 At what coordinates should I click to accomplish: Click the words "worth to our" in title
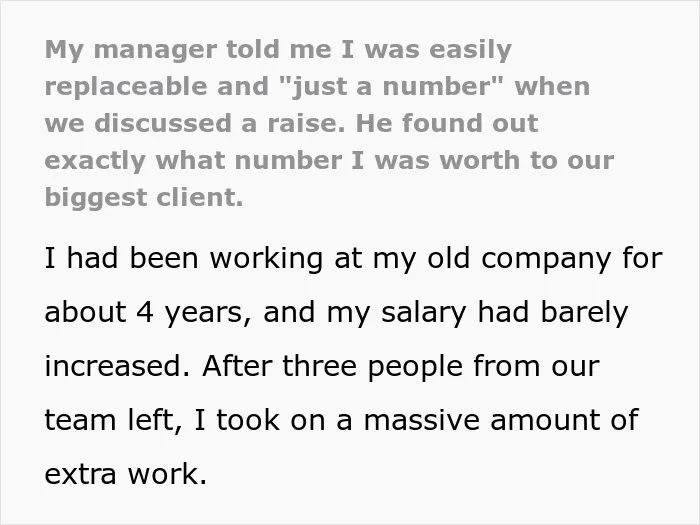click(527, 161)
